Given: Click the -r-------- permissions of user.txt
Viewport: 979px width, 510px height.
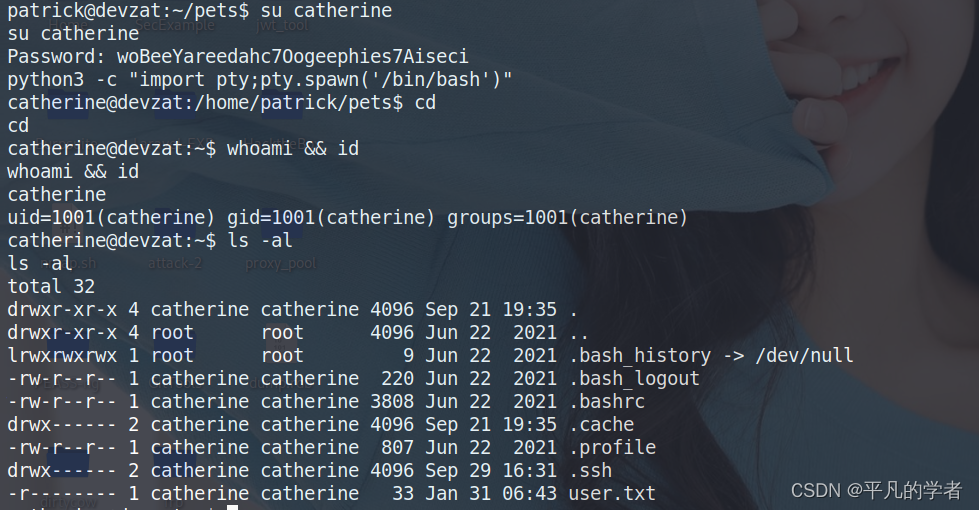Looking at the screenshot, I should pos(62,494).
